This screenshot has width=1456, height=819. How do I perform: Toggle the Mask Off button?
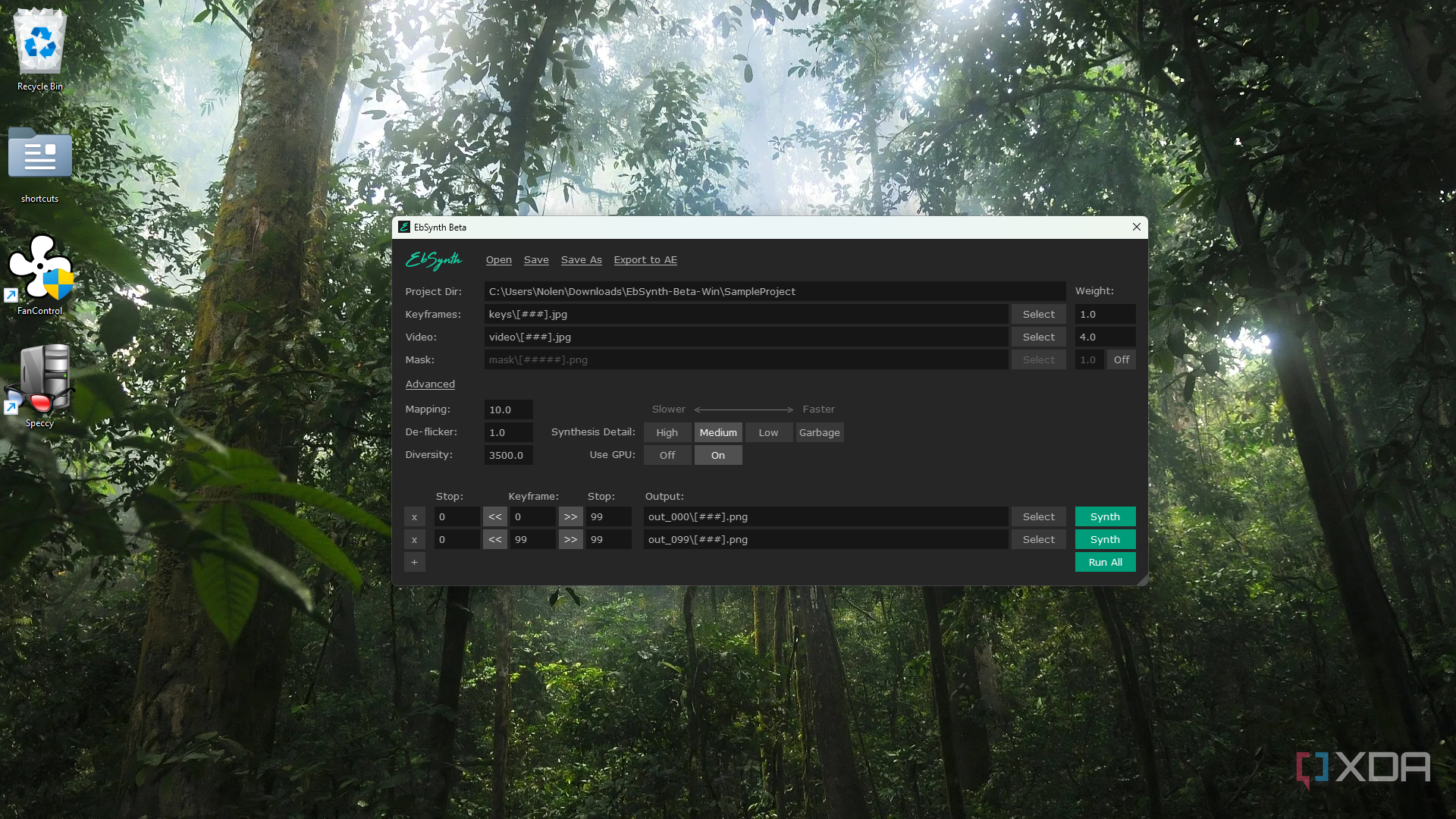[1122, 360]
